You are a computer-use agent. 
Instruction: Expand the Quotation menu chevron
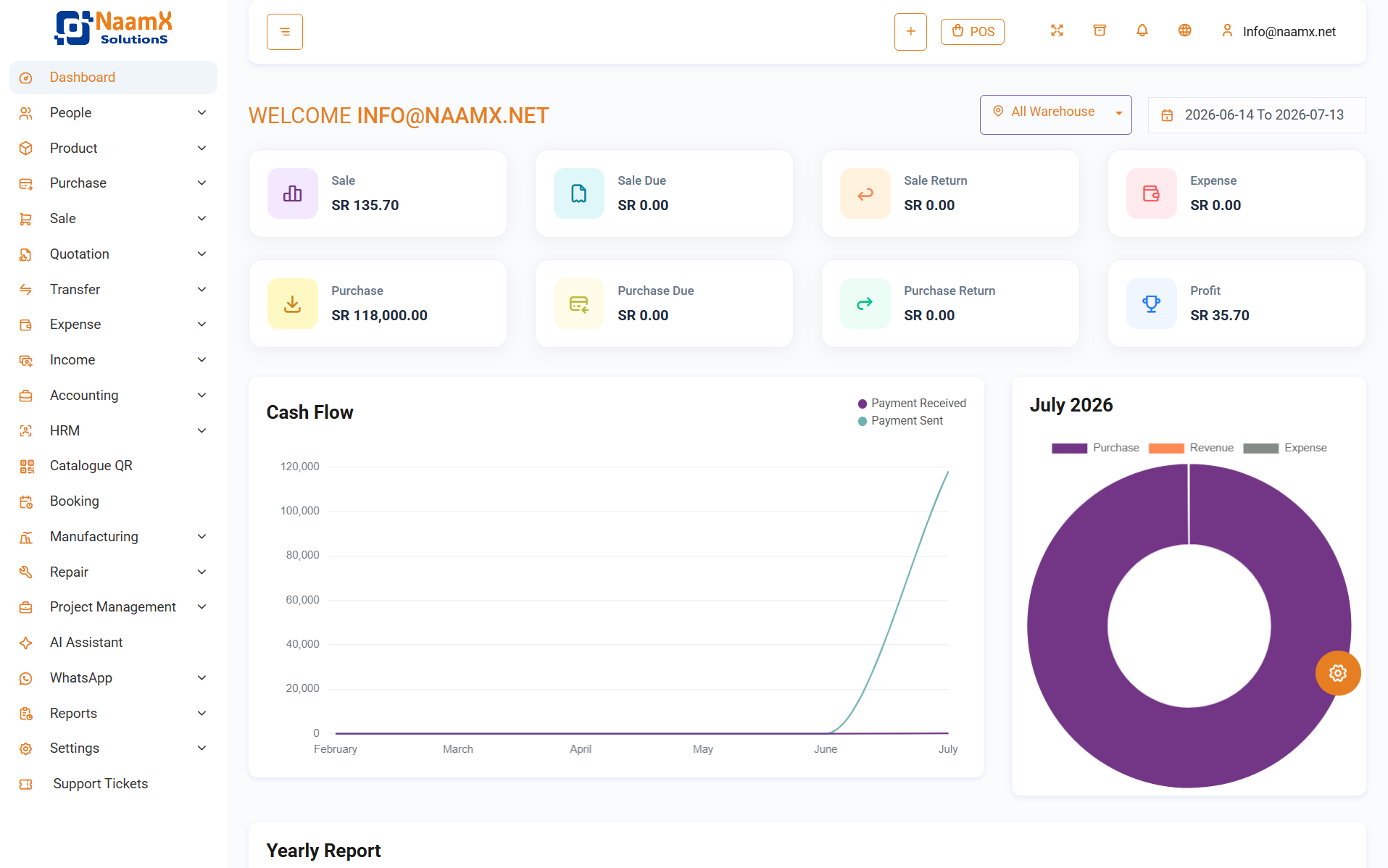click(201, 254)
